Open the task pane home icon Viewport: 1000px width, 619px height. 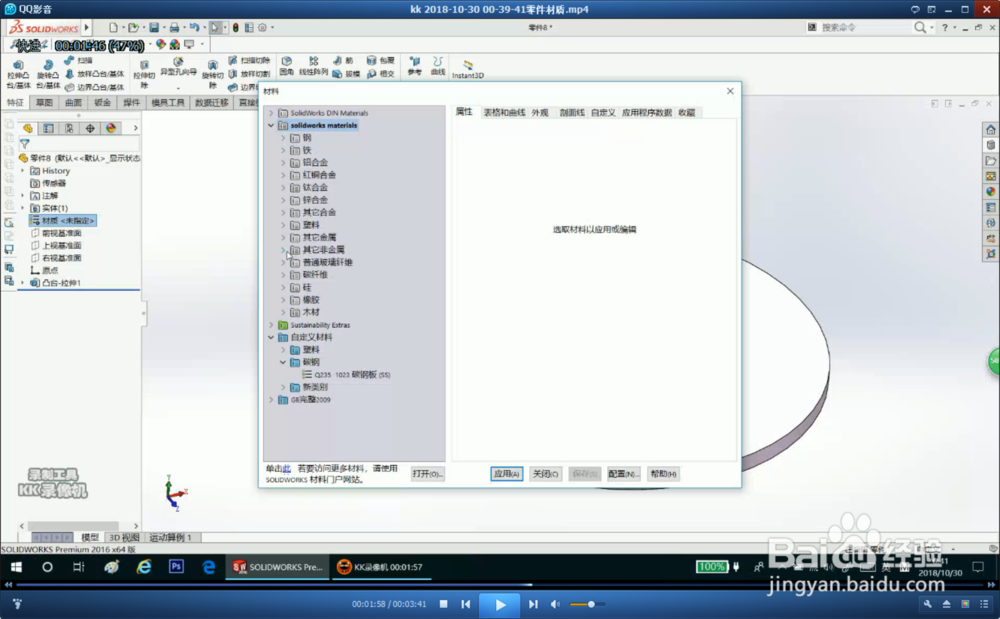click(990, 129)
